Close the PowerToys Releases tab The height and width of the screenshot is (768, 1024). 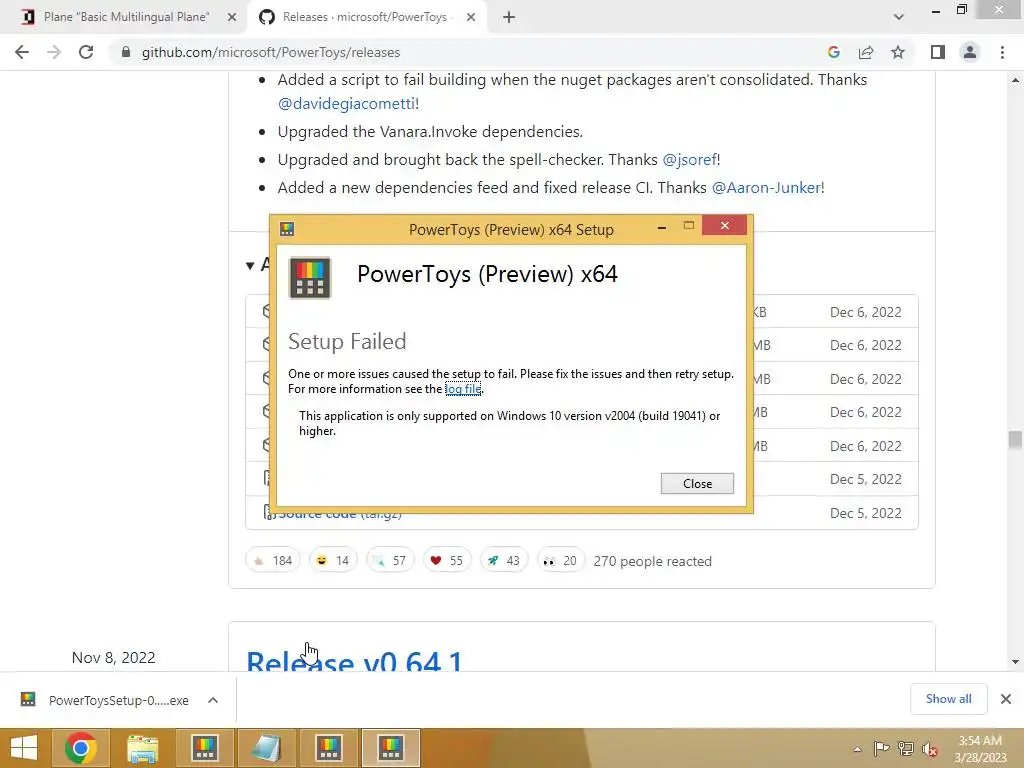point(471,18)
